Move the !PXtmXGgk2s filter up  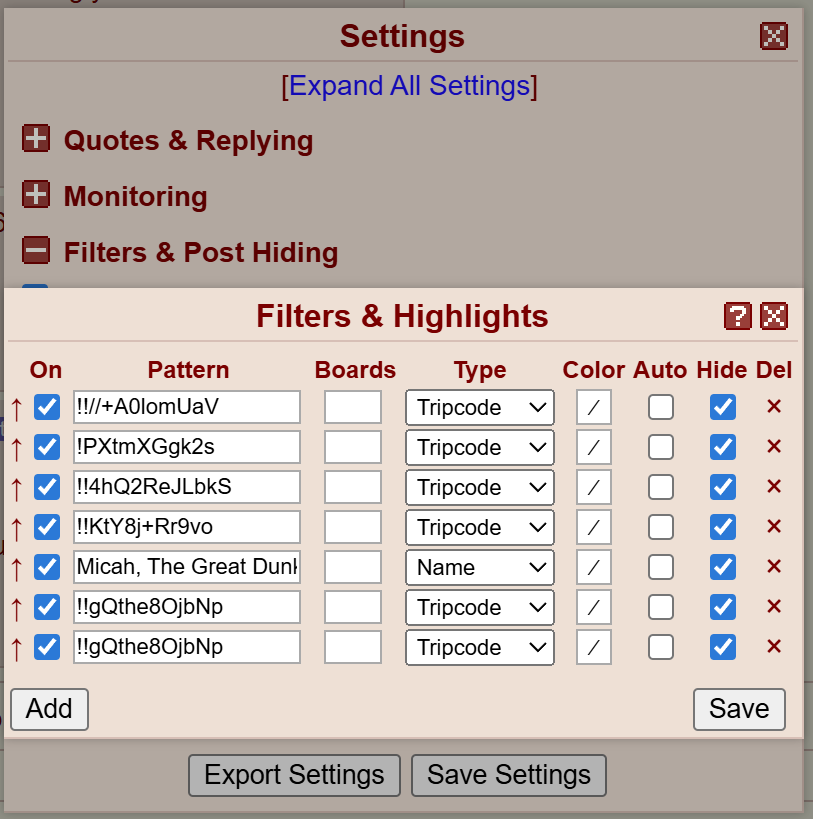click(x=17, y=449)
